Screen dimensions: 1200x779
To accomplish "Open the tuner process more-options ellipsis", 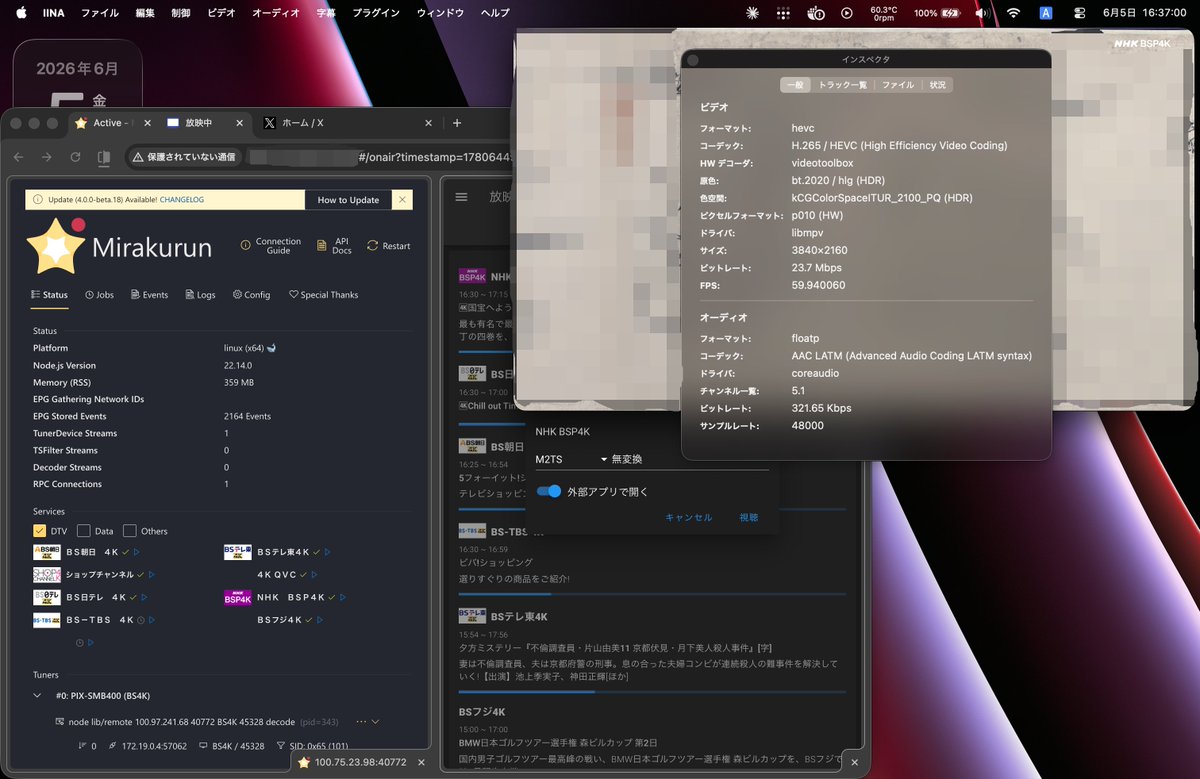I will 361,721.
